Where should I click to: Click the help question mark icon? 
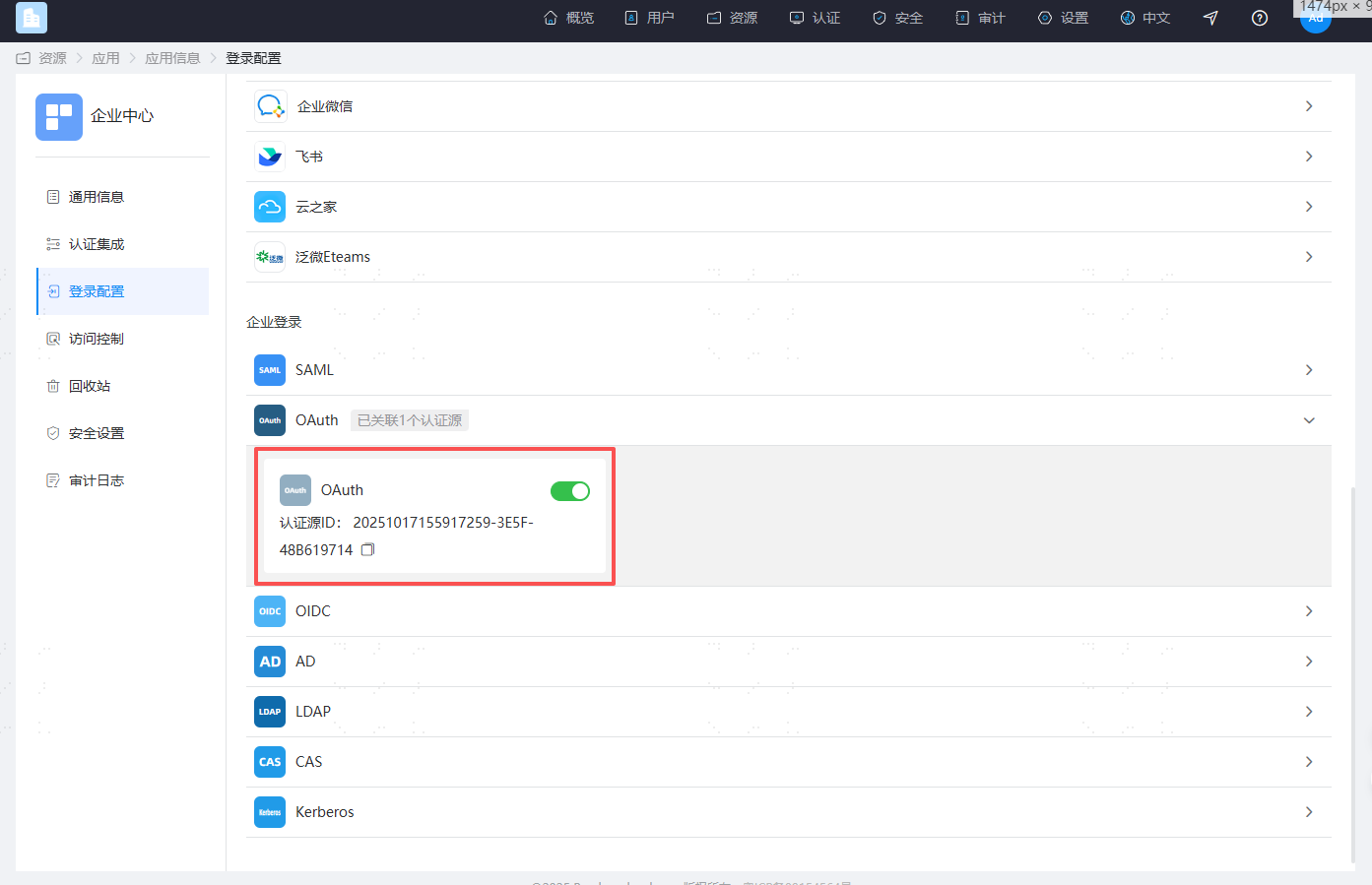1259,18
